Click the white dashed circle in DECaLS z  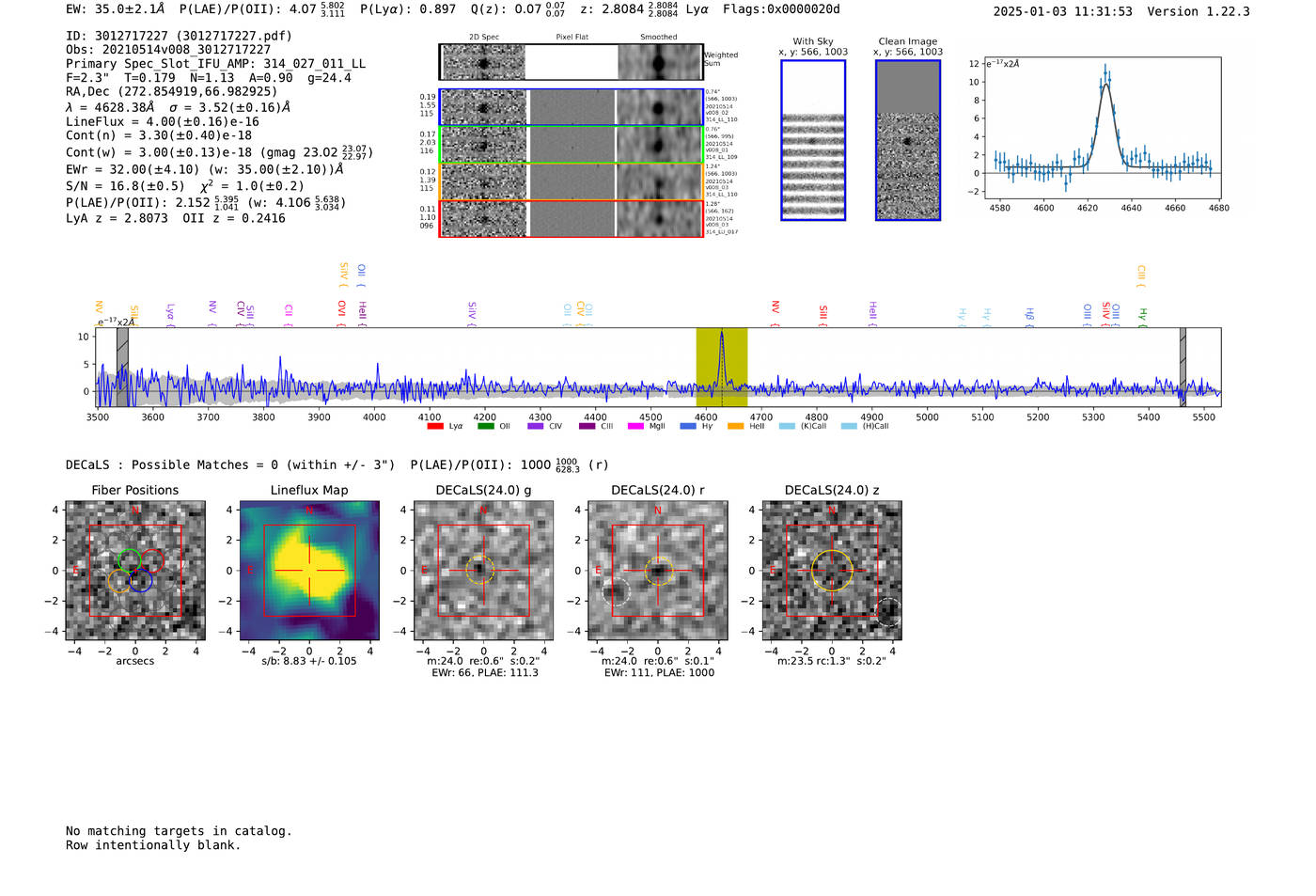[888, 612]
